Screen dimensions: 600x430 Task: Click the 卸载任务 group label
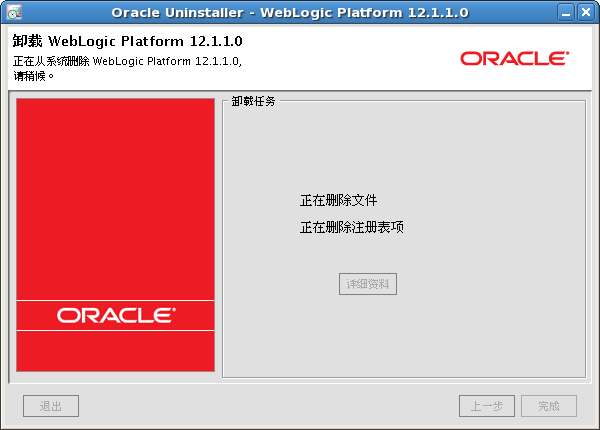(253, 101)
